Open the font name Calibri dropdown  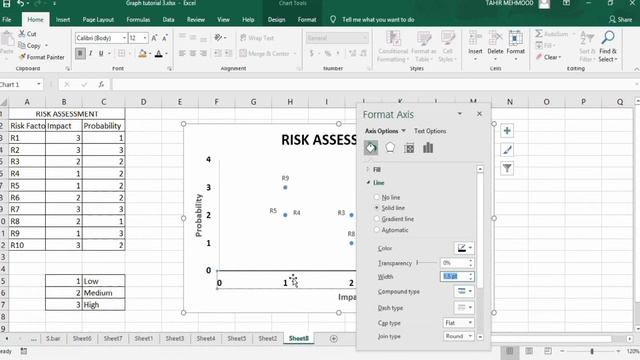click(x=124, y=38)
